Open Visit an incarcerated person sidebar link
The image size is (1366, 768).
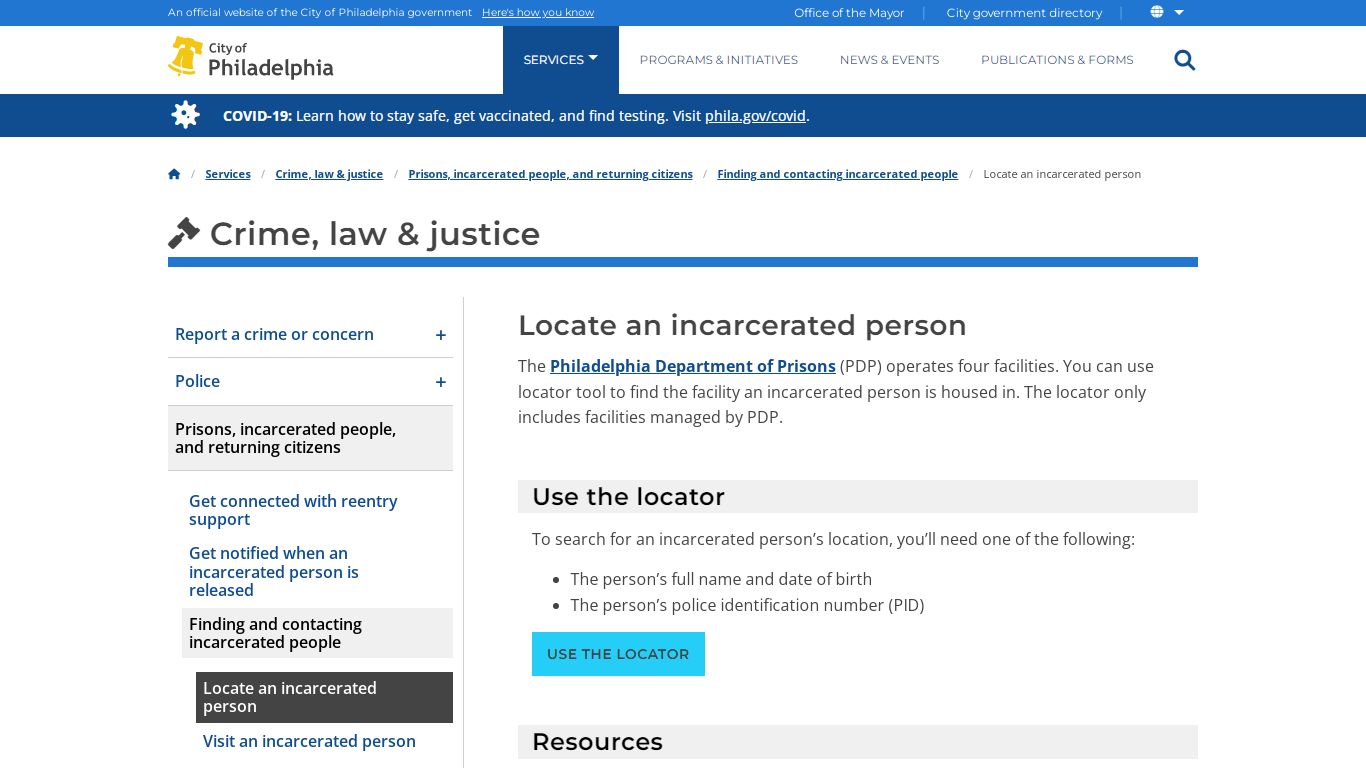(x=309, y=741)
